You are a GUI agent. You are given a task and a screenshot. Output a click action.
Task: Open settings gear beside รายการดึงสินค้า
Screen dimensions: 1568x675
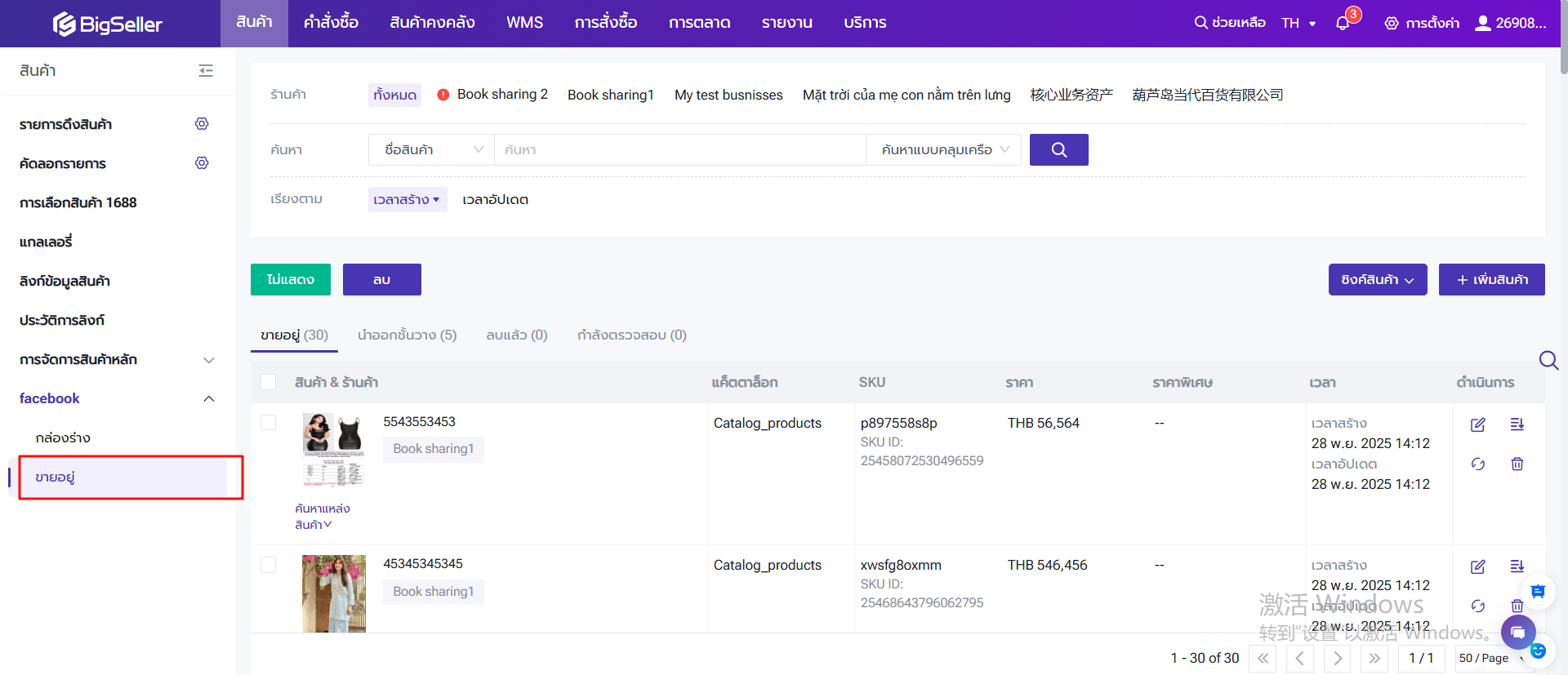click(202, 124)
